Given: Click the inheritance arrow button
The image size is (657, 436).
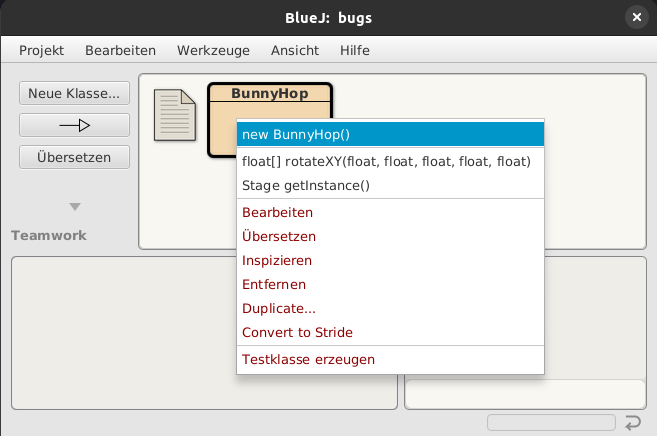Looking at the screenshot, I should [74, 125].
